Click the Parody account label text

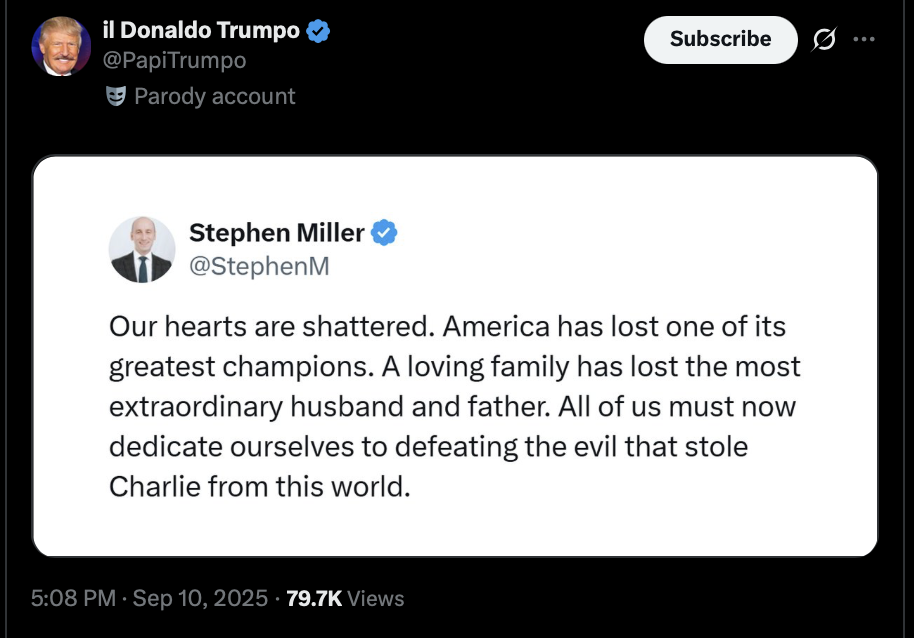tap(214, 96)
